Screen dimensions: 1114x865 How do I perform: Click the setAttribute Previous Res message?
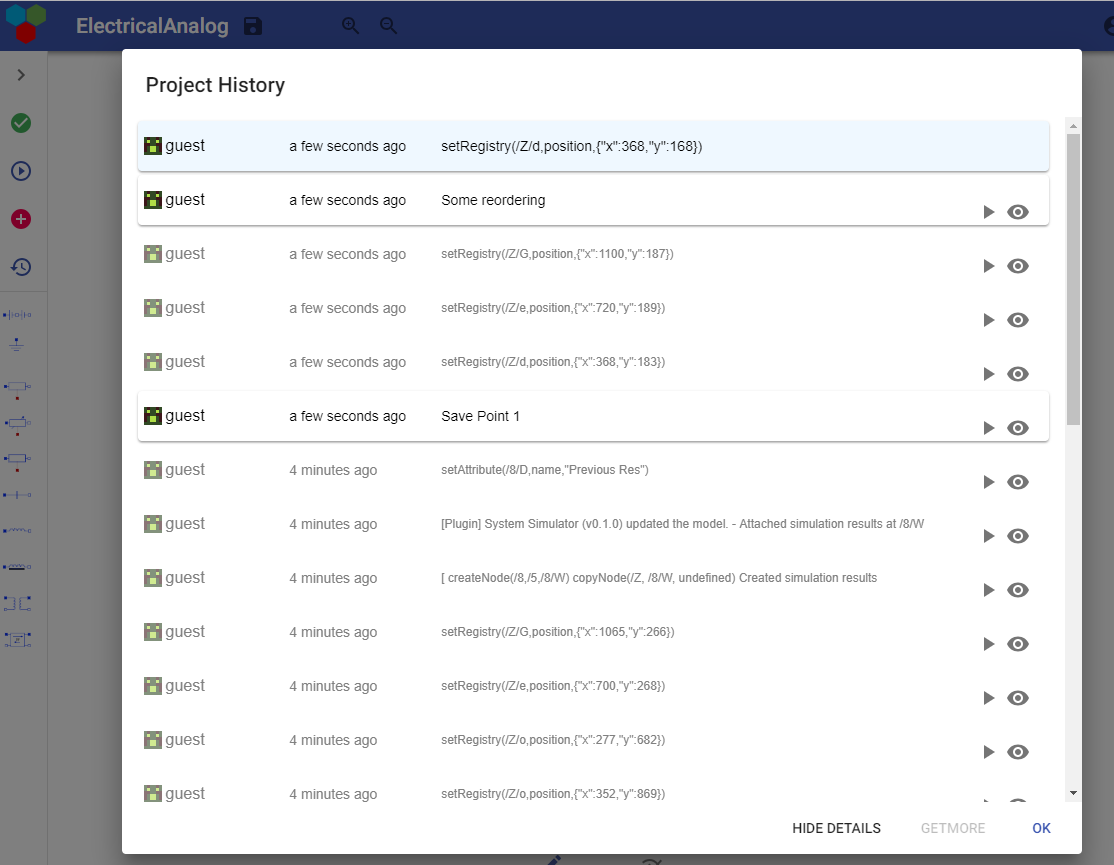click(544, 469)
